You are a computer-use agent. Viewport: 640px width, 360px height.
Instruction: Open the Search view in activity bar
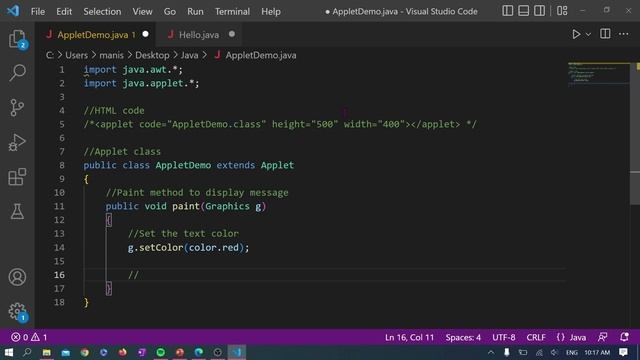17,73
